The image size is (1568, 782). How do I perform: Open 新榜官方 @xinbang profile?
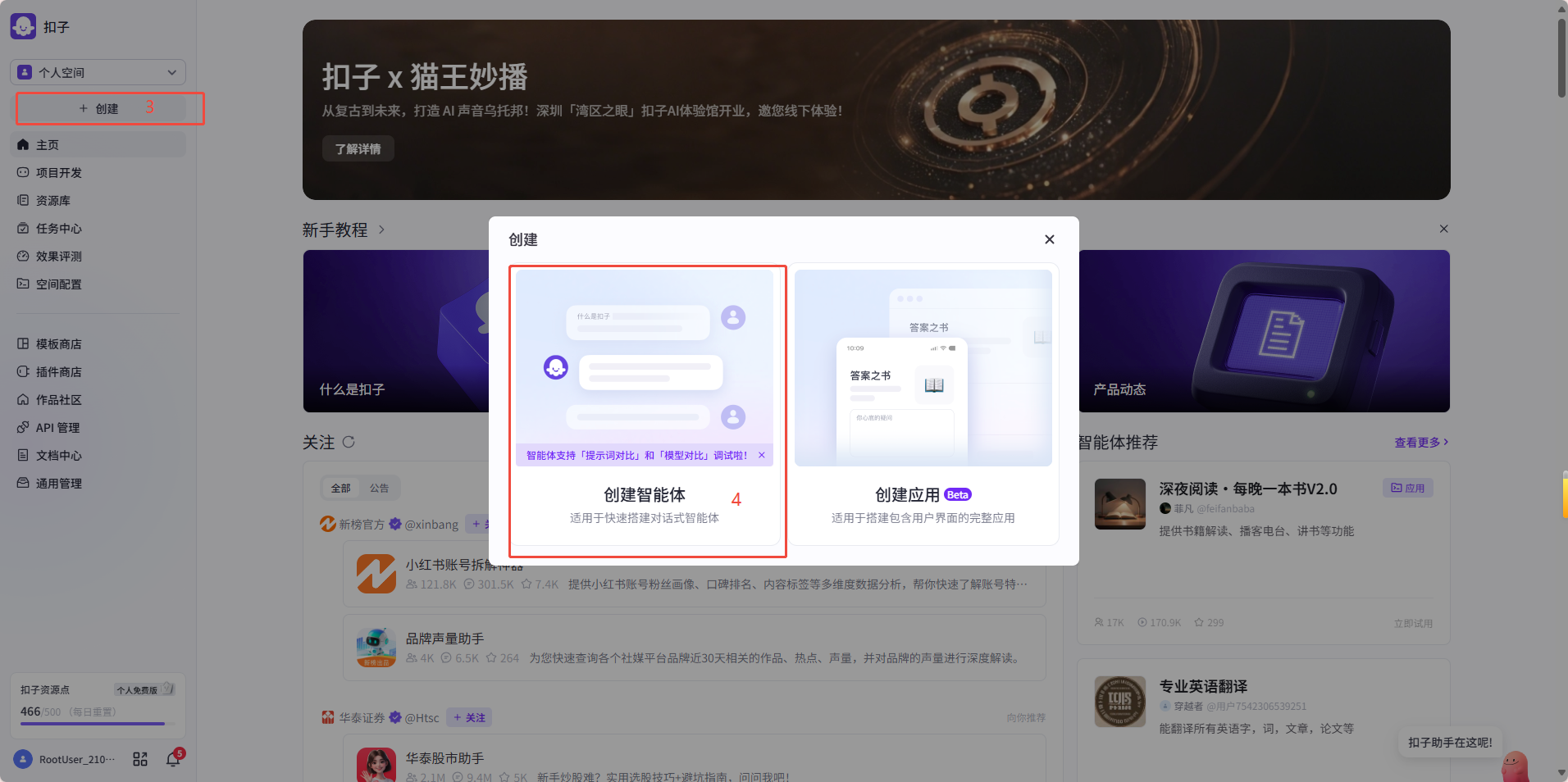click(x=390, y=524)
